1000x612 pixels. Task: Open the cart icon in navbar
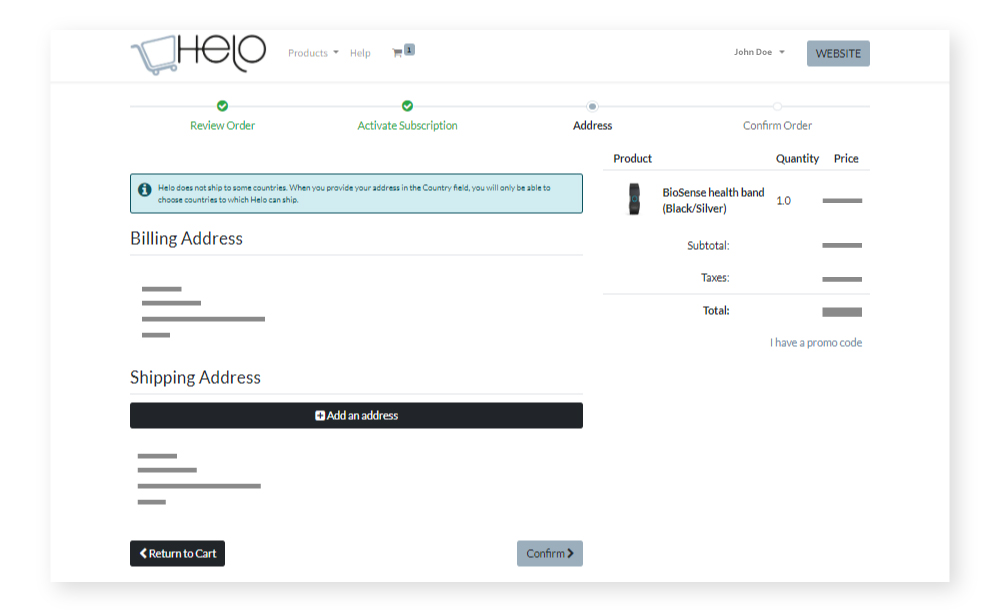click(x=397, y=53)
